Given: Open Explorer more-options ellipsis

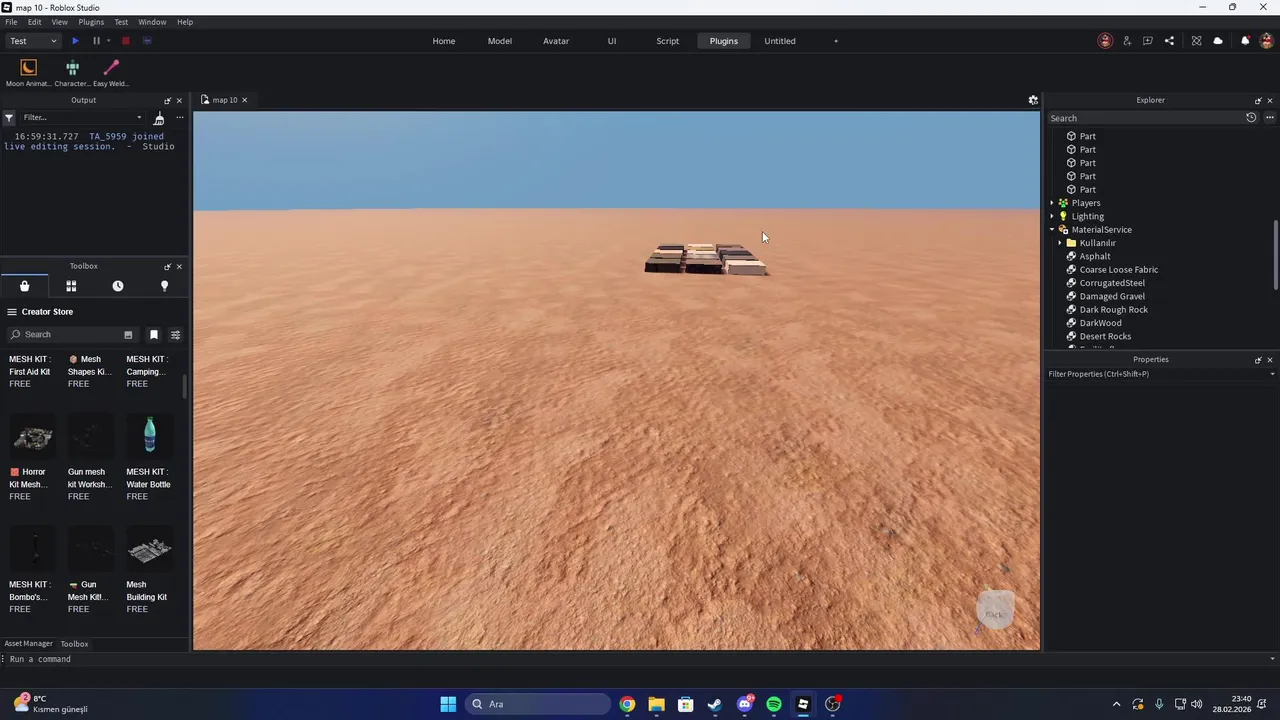Looking at the screenshot, I should [1270, 118].
